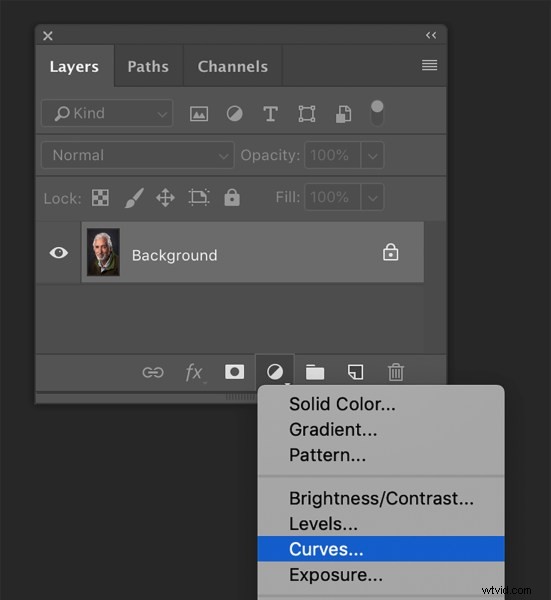Add a layer mask icon

(235, 372)
